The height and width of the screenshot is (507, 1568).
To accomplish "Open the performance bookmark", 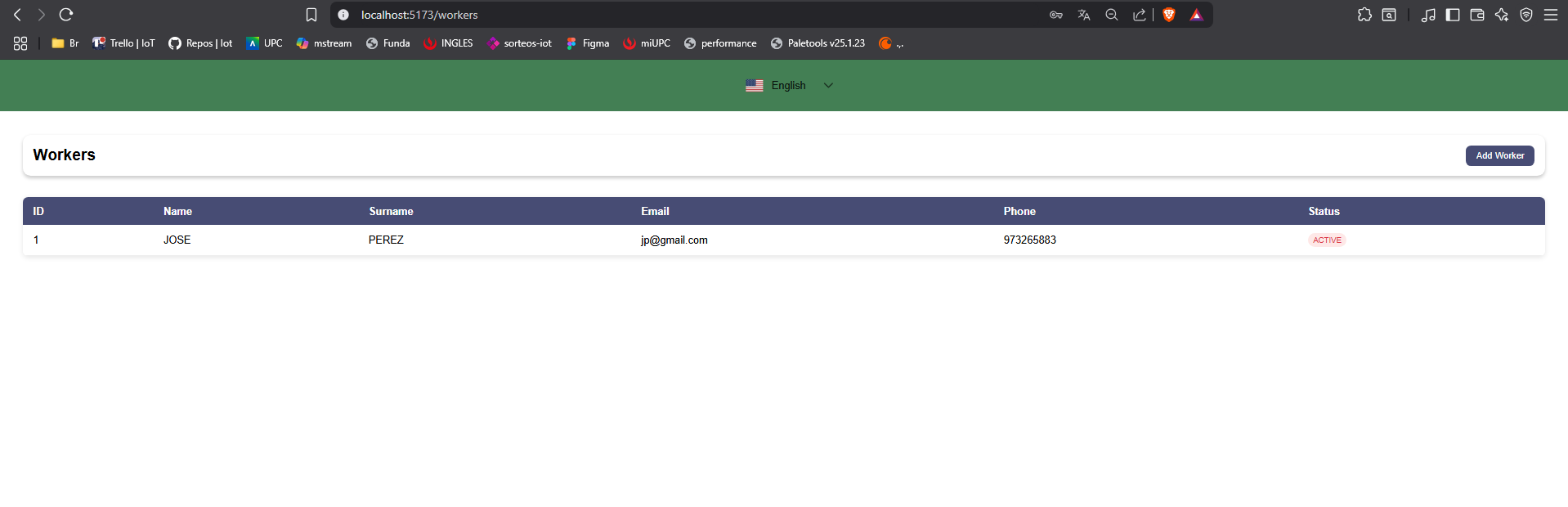I will [x=720, y=43].
